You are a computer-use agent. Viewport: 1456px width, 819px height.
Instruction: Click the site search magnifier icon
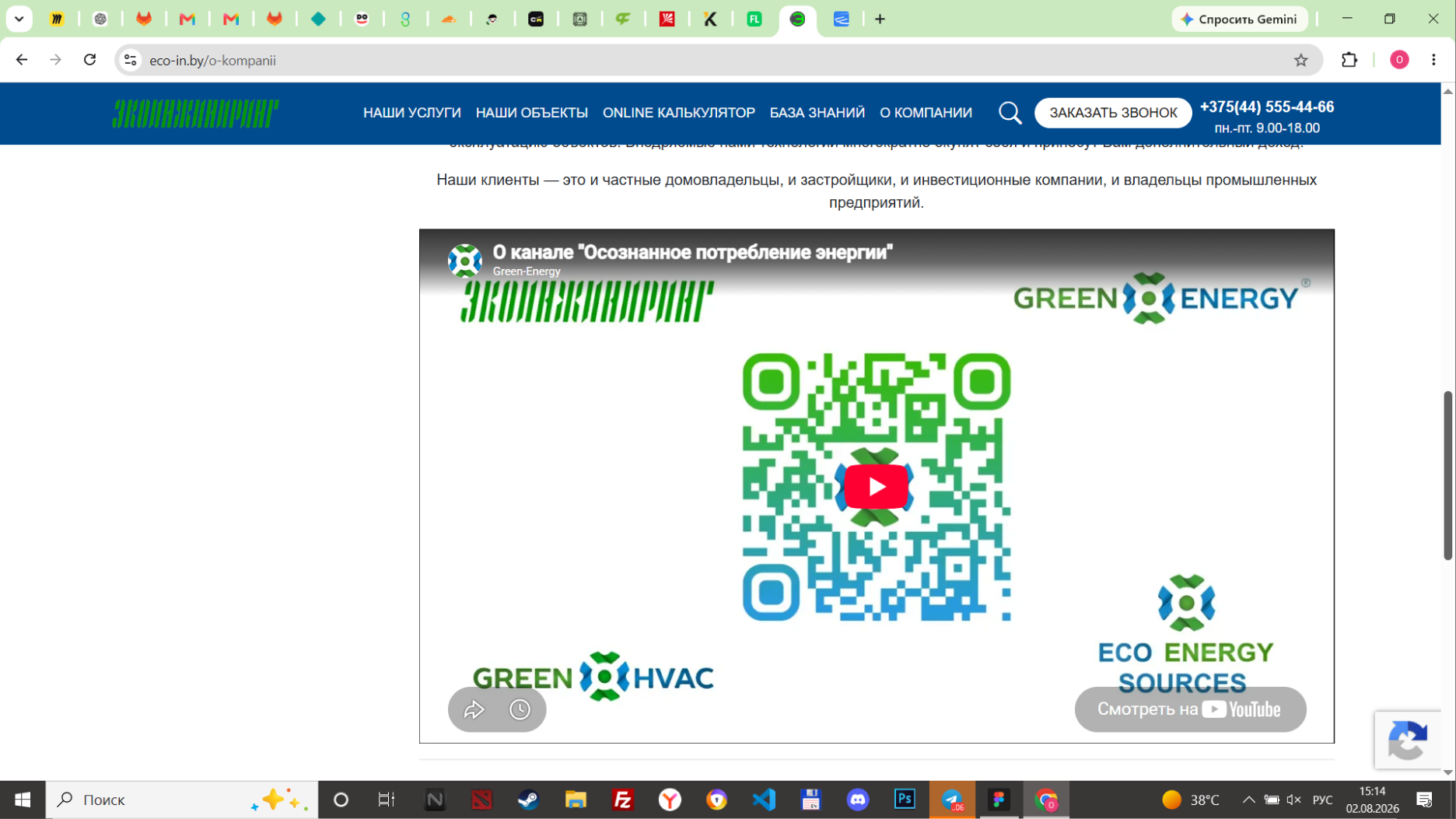(1010, 113)
